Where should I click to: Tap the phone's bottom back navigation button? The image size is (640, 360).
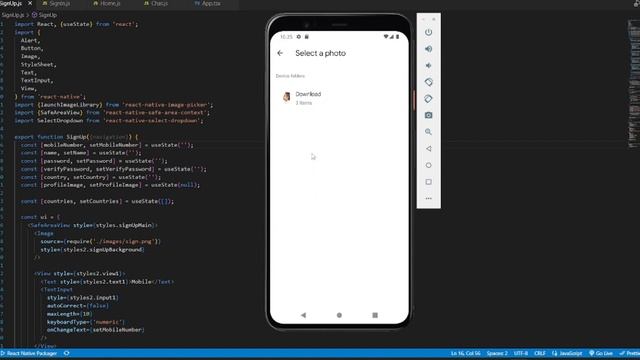point(303,315)
